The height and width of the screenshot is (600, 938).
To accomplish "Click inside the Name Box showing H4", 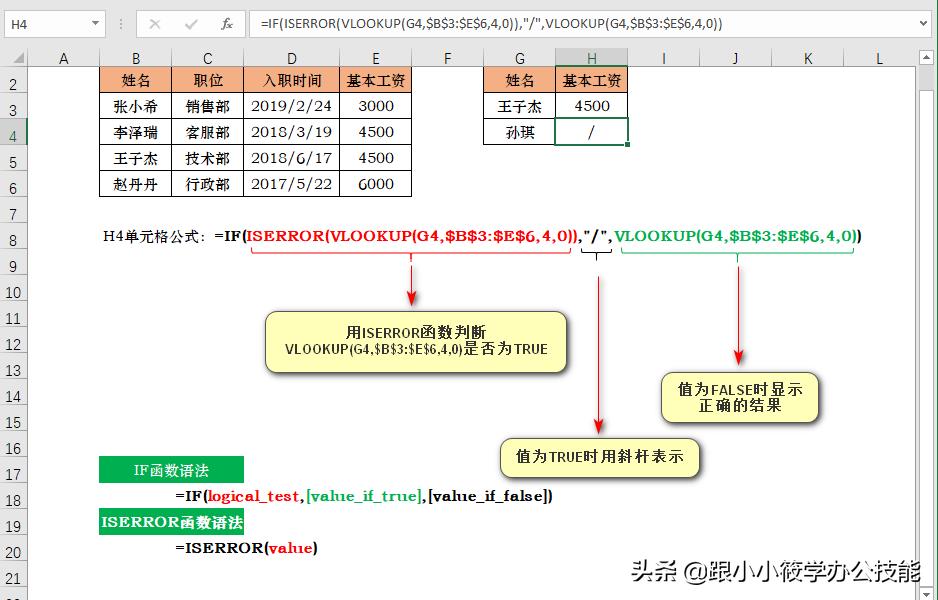I will coord(40,24).
